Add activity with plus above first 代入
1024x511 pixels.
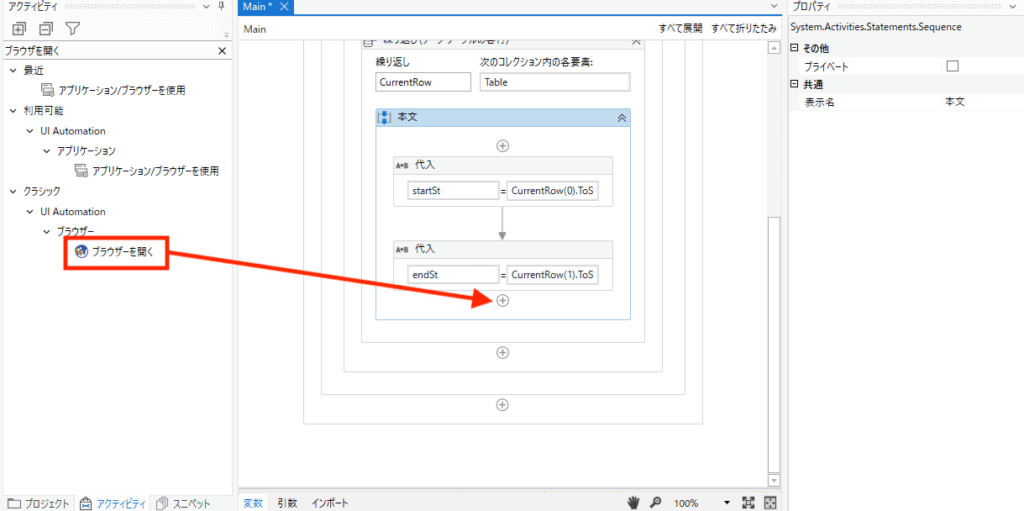click(503, 146)
